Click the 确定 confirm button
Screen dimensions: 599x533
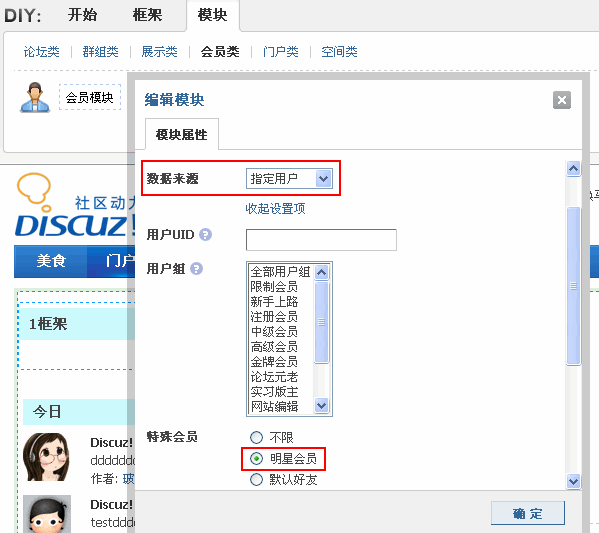tap(528, 513)
